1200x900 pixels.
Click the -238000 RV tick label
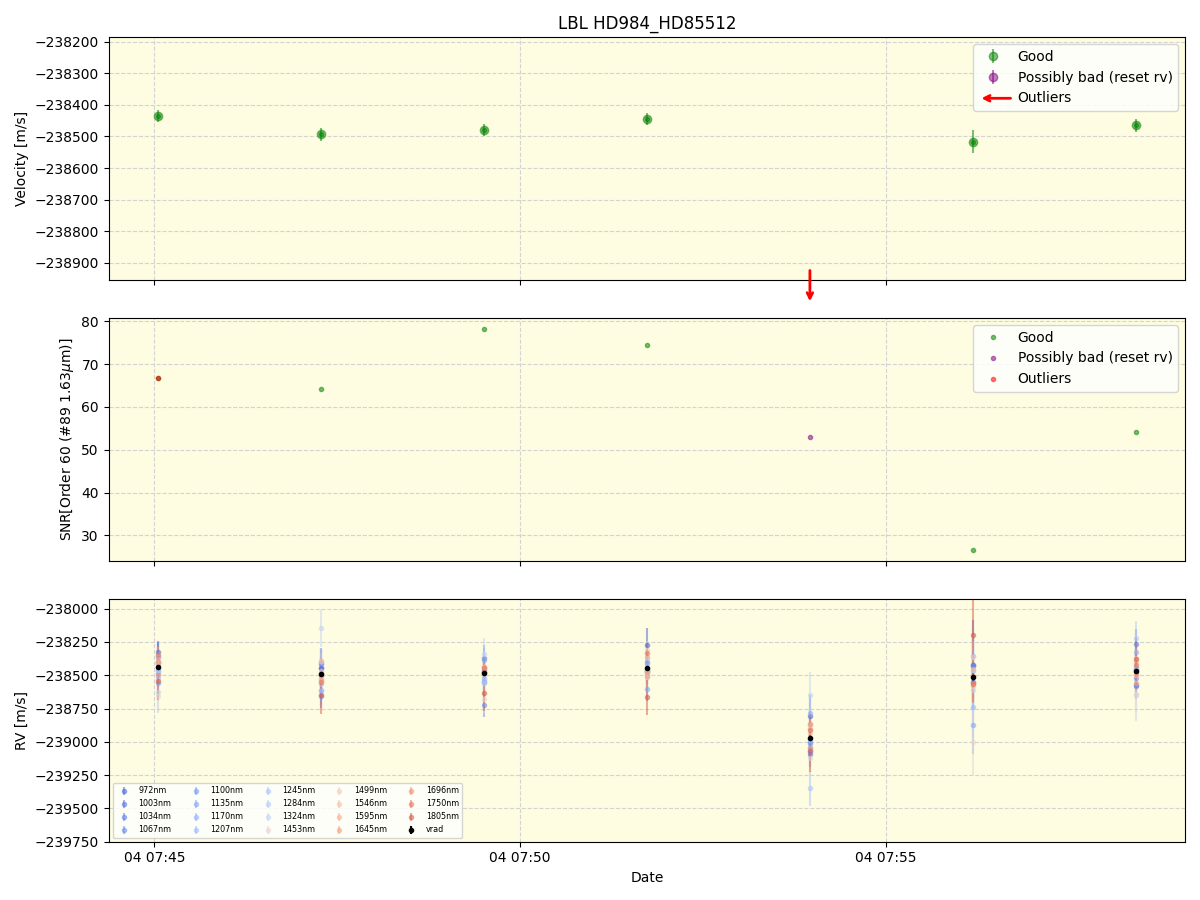(68, 609)
